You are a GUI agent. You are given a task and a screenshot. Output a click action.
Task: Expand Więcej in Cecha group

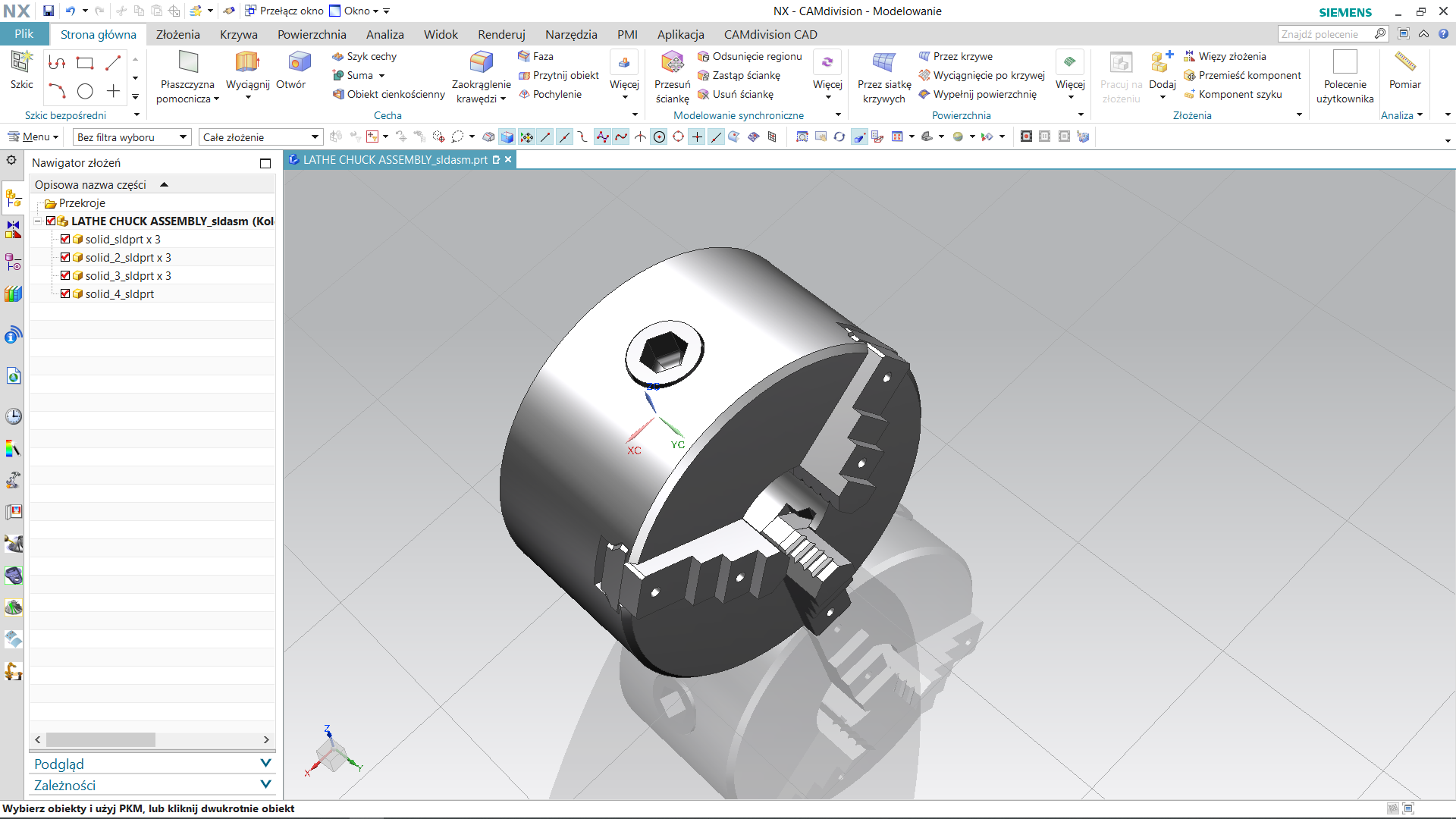[x=624, y=75]
